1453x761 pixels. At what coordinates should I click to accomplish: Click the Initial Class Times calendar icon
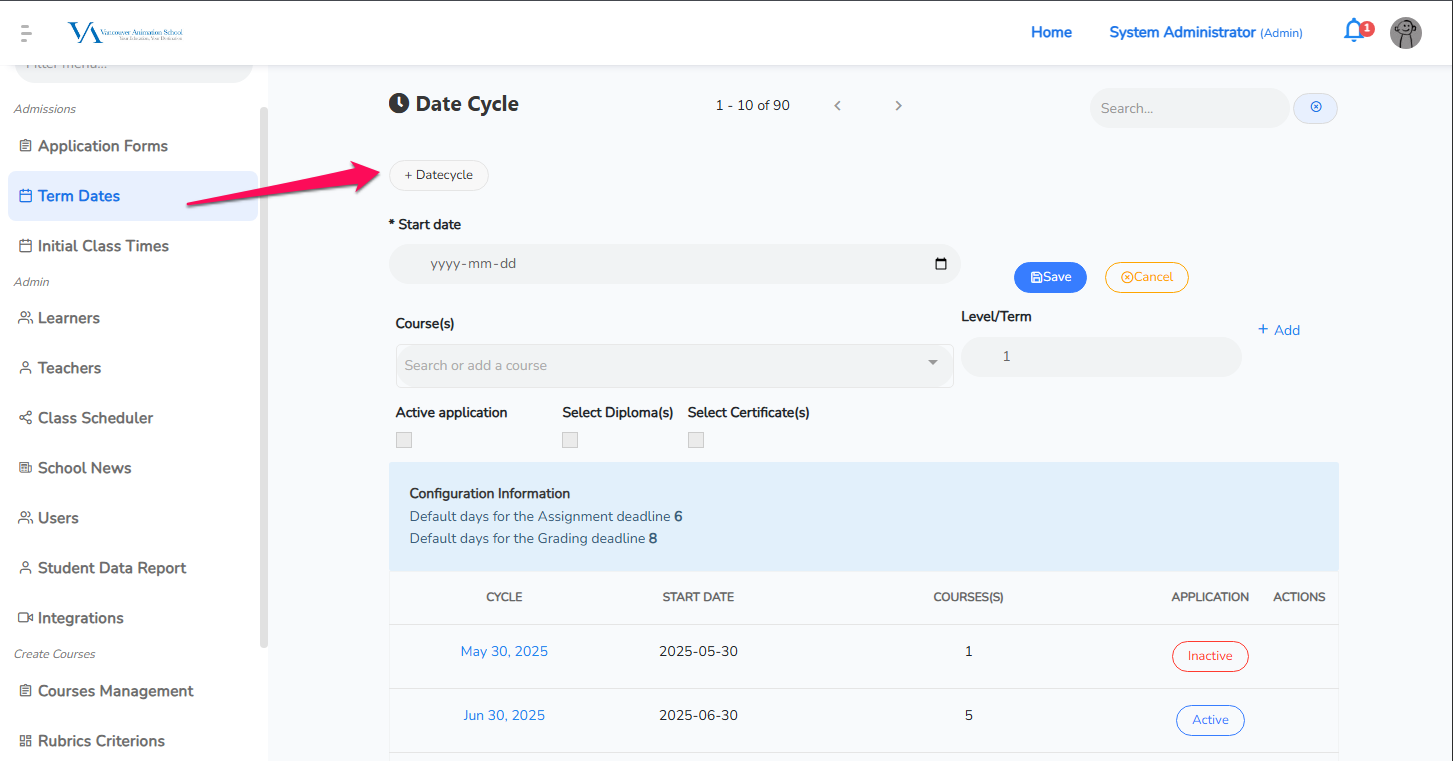26,246
